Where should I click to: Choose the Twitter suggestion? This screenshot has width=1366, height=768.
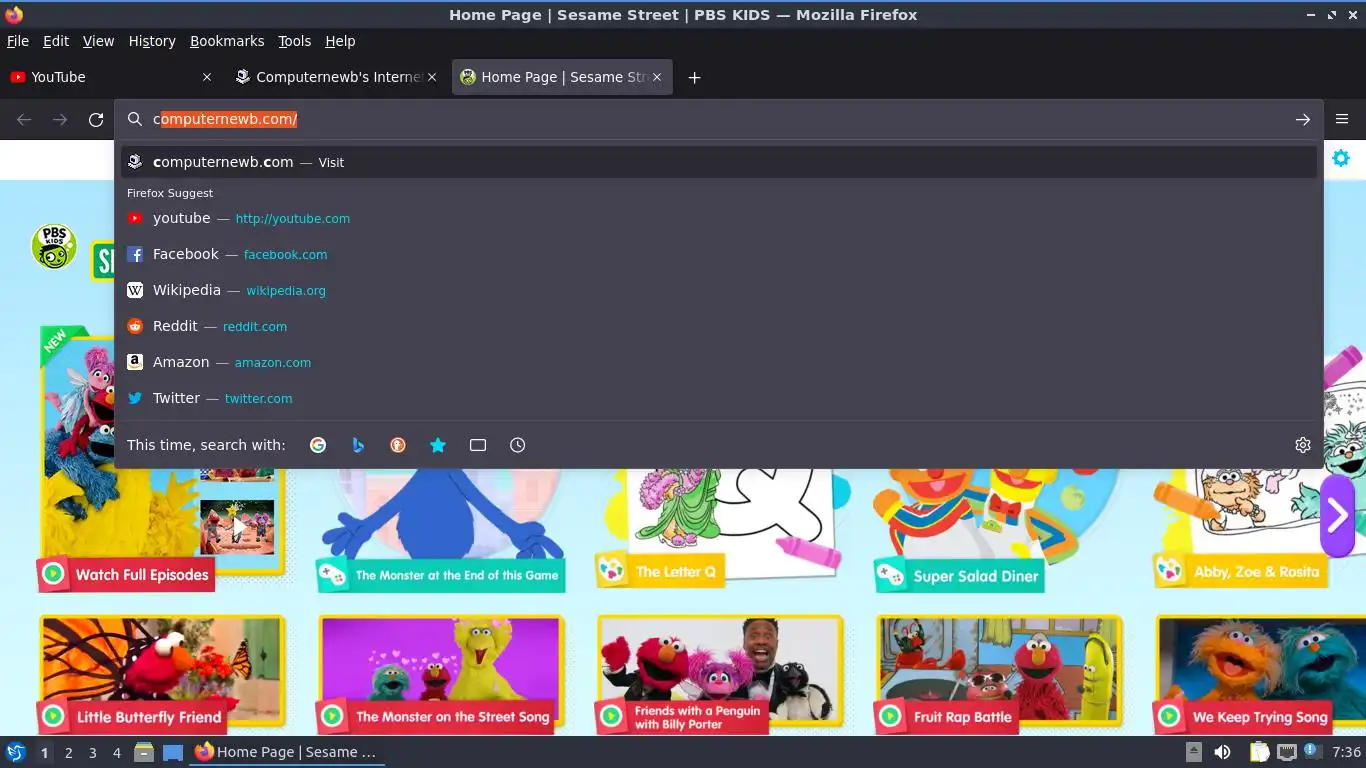coord(719,398)
